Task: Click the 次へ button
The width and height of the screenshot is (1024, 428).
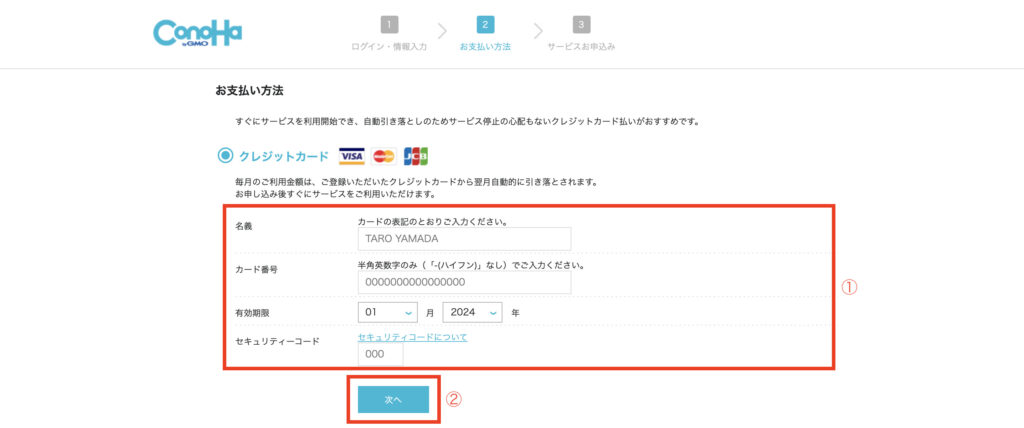Action: (x=393, y=400)
